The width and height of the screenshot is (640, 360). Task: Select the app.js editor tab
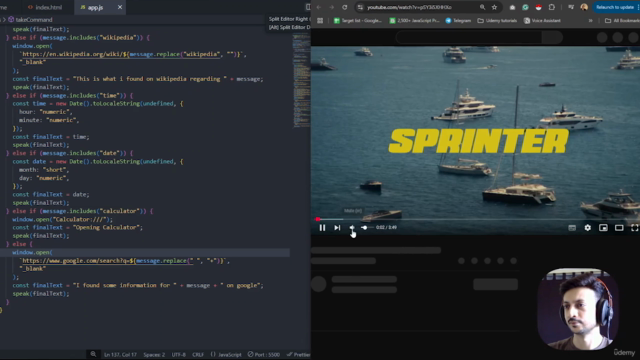[x=95, y=7]
